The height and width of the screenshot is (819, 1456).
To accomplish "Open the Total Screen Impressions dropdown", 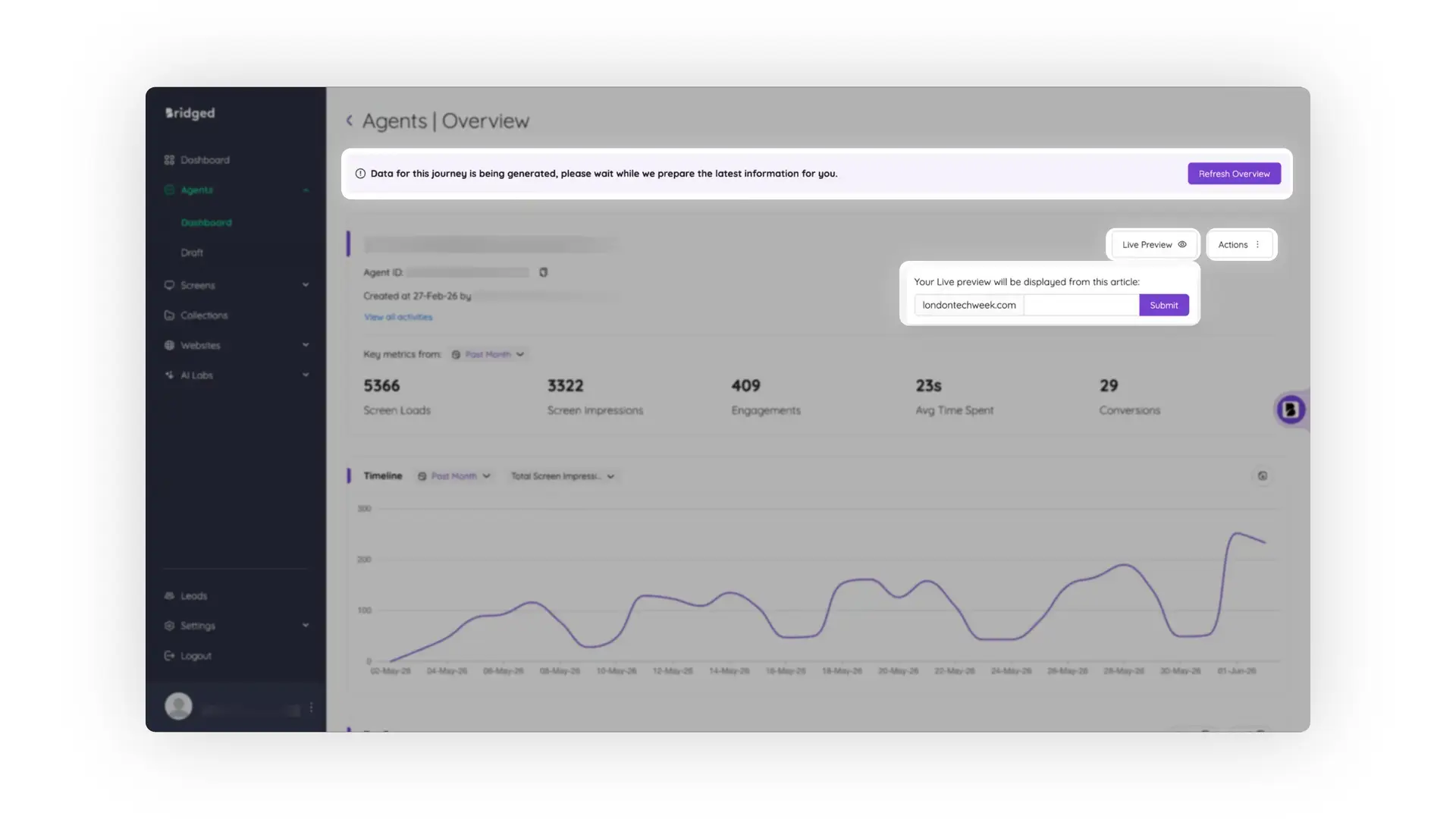I will tap(562, 476).
